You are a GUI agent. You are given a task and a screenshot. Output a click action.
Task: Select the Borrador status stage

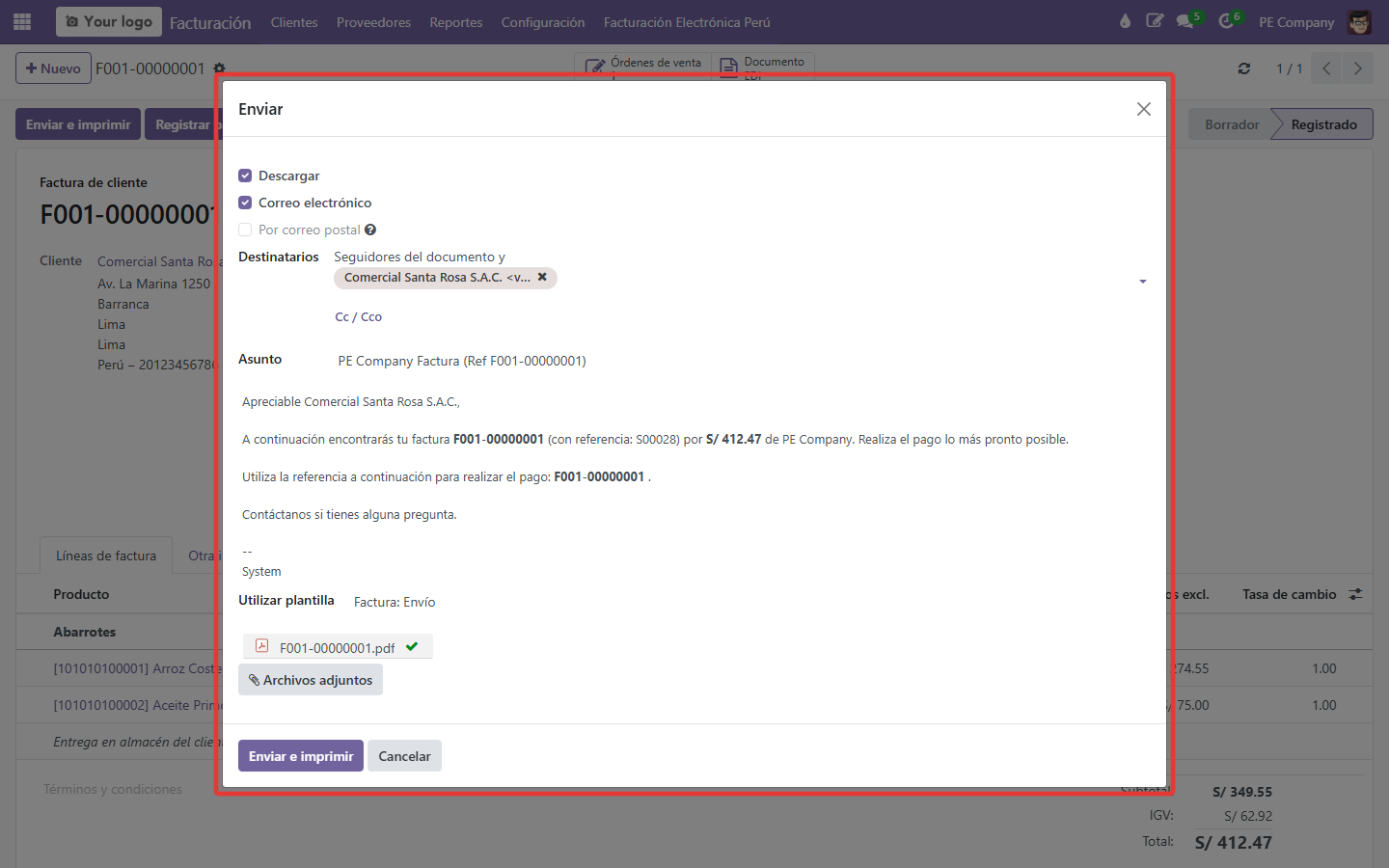(x=1232, y=124)
